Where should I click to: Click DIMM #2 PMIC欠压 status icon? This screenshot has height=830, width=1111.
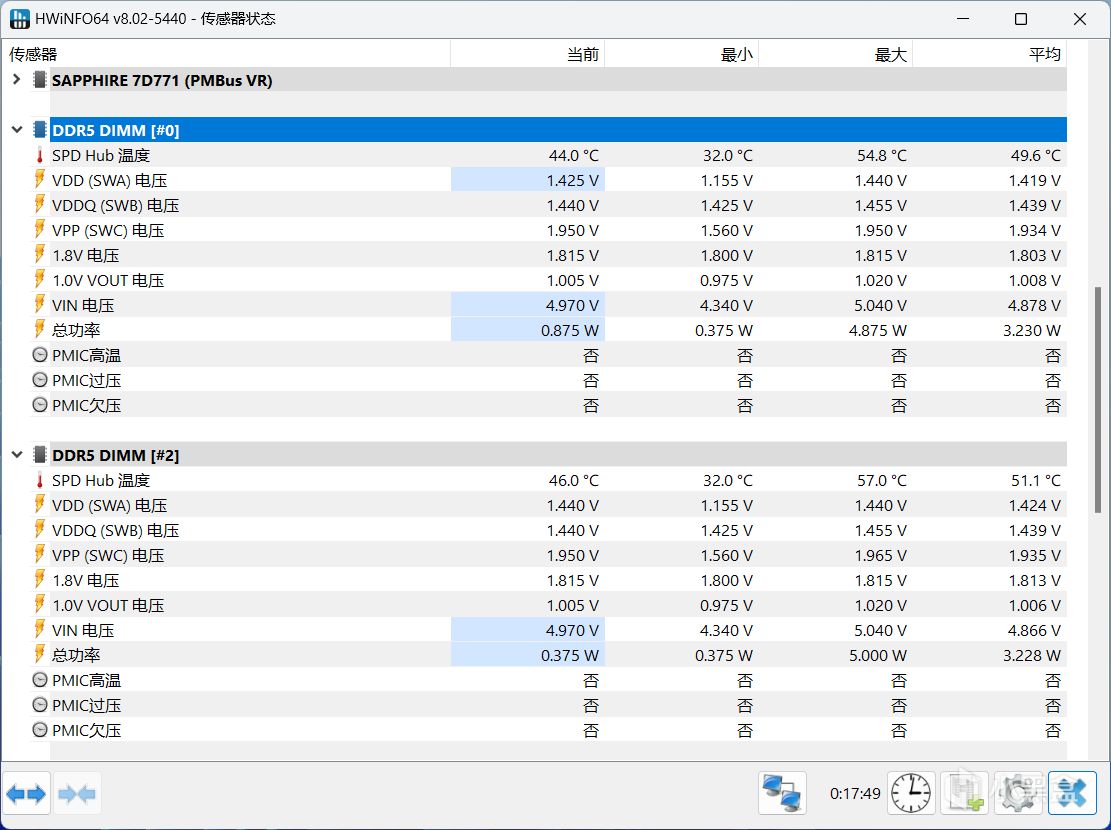(40, 729)
